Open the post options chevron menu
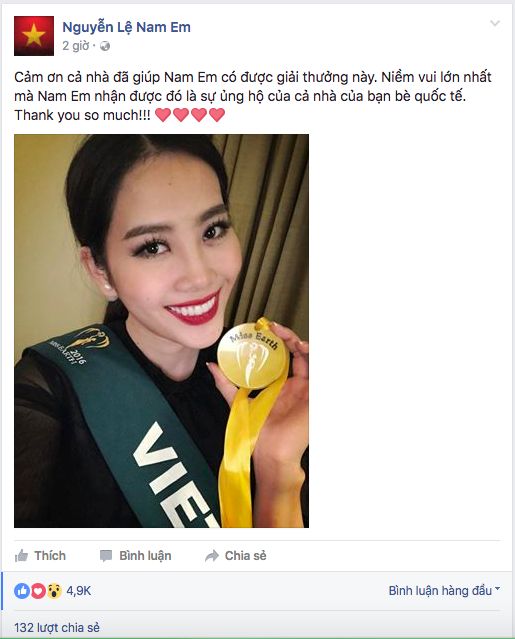 pyautogui.click(x=495, y=23)
